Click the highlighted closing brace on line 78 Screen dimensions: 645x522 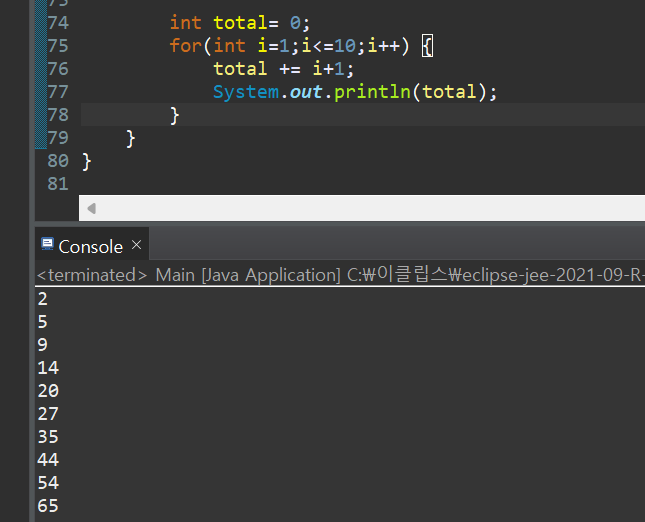(x=175, y=115)
